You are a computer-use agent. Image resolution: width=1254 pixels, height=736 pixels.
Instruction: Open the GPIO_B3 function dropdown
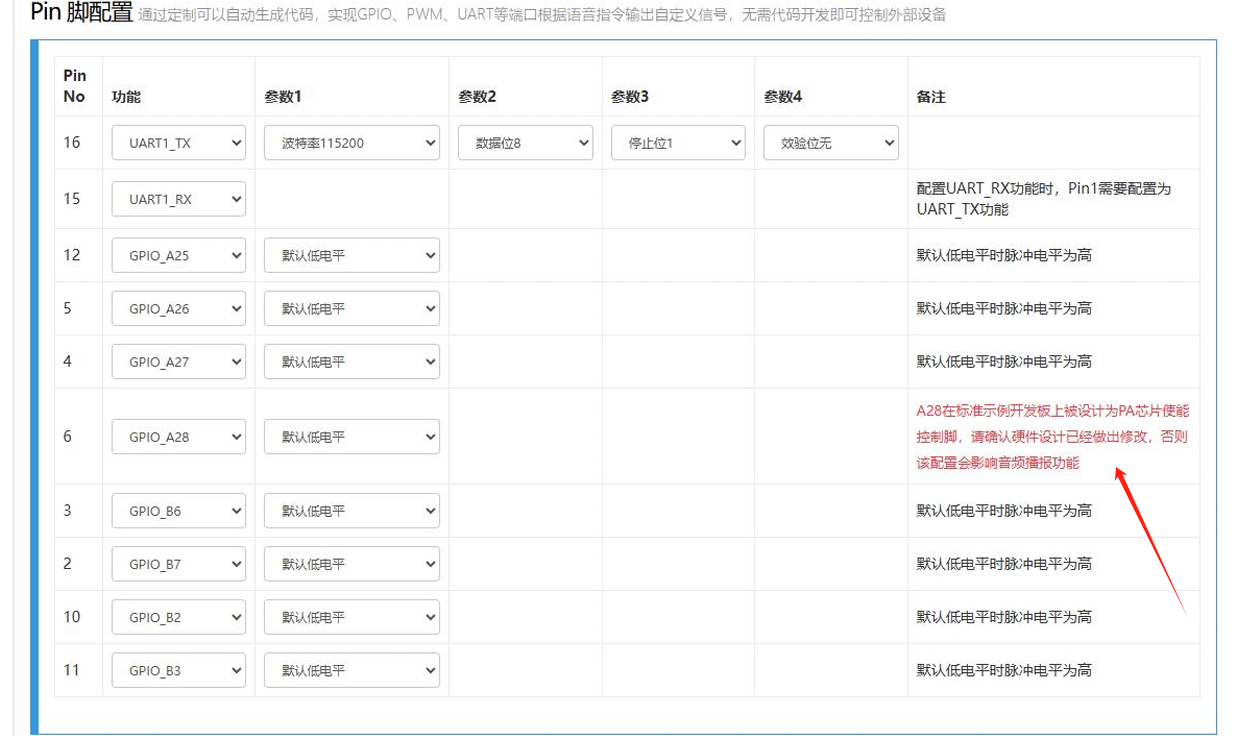pos(179,670)
